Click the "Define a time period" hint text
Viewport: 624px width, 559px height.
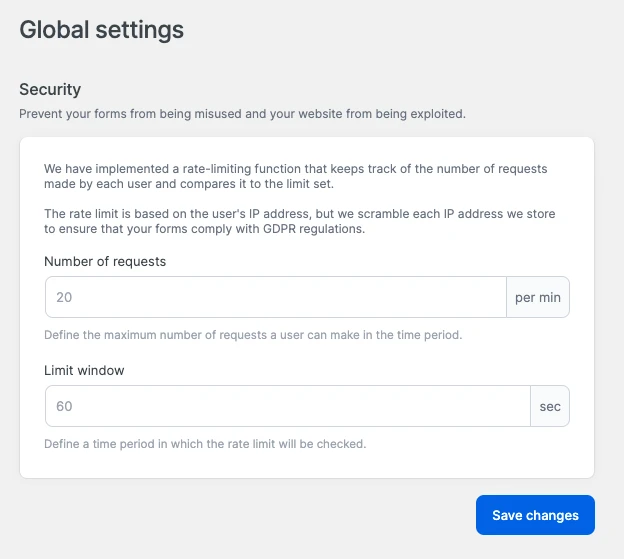click(x=205, y=444)
